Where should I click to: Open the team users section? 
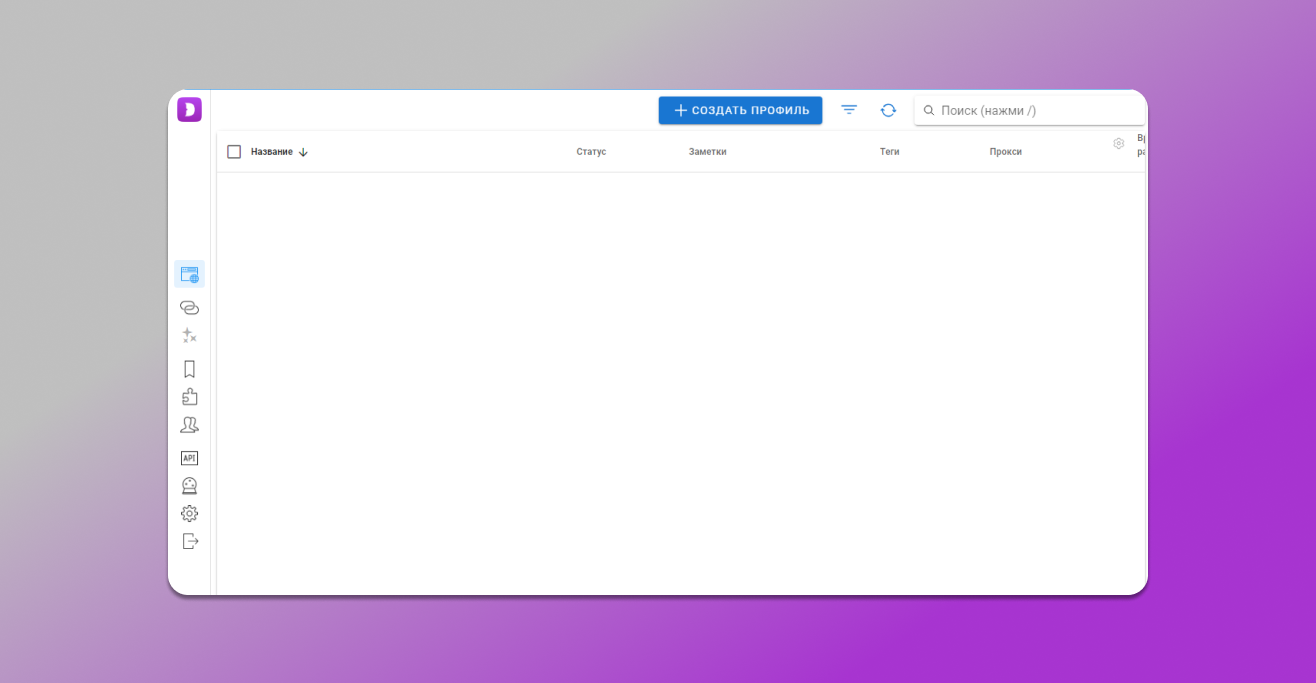pos(189,425)
